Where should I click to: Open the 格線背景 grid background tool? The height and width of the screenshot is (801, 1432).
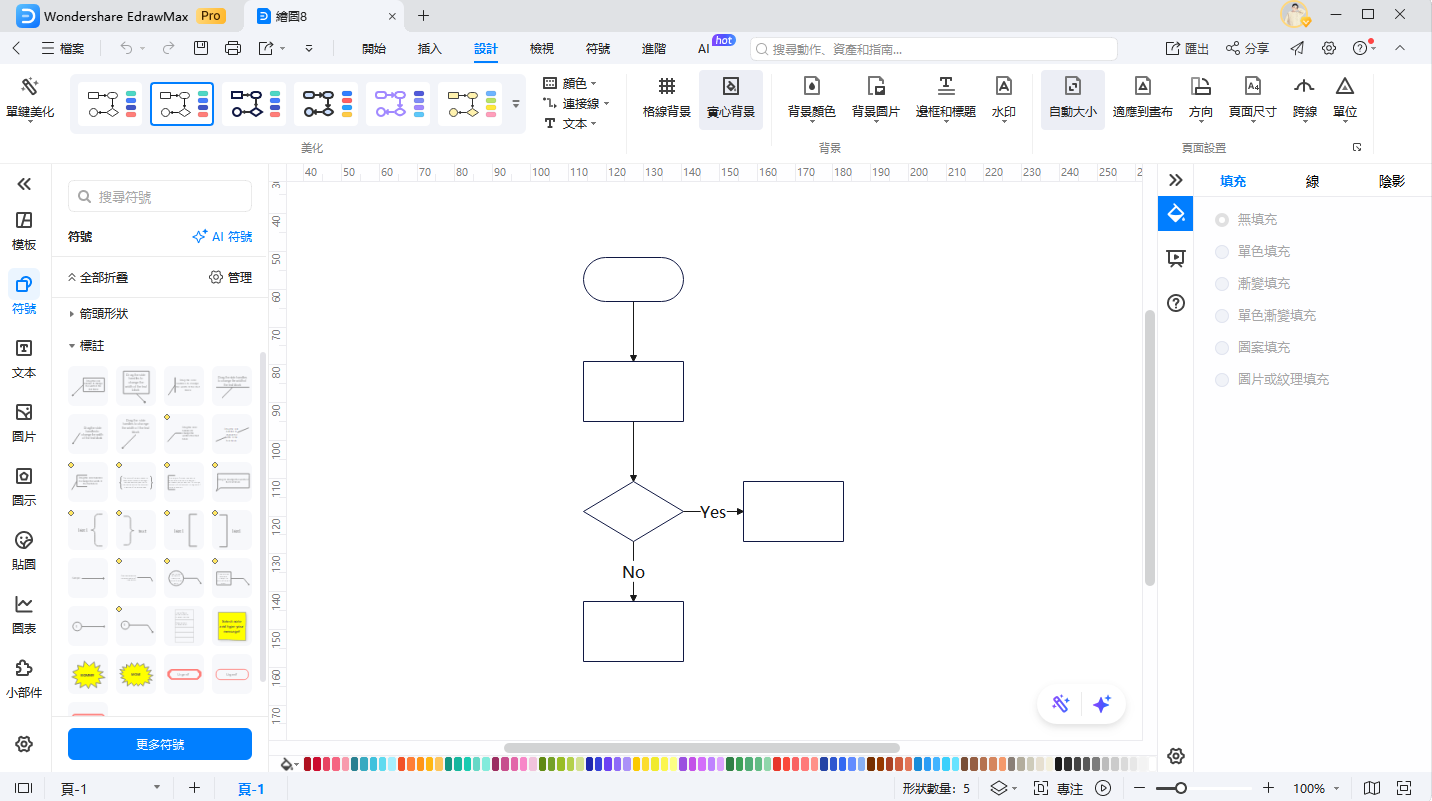(666, 98)
